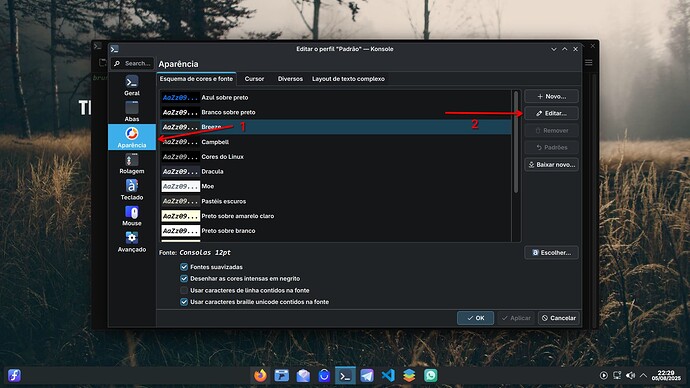This screenshot has height=388, width=690.
Task: Open the Layout de texto complexo tab
Action: (x=348, y=79)
